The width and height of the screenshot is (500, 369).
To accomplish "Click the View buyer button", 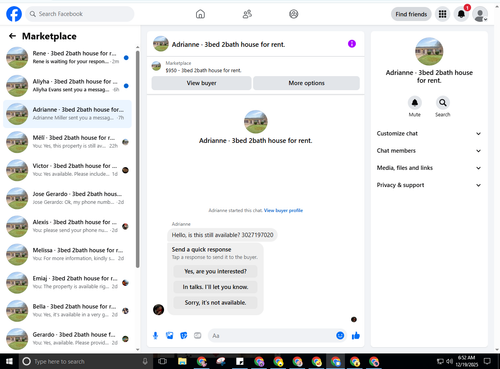I will pos(201,83).
